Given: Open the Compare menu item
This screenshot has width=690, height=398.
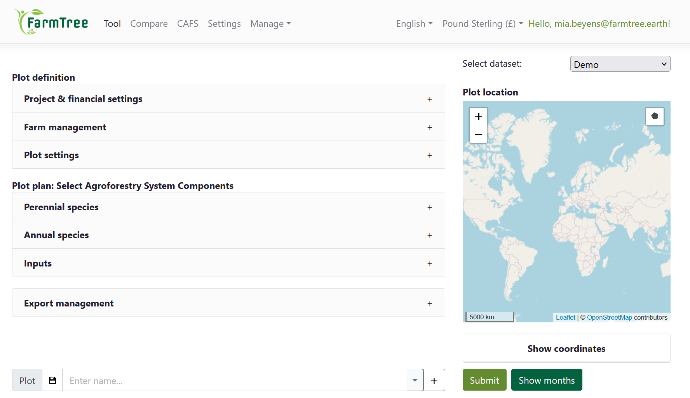Looking at the screenshot, I should tap(149, 24).
